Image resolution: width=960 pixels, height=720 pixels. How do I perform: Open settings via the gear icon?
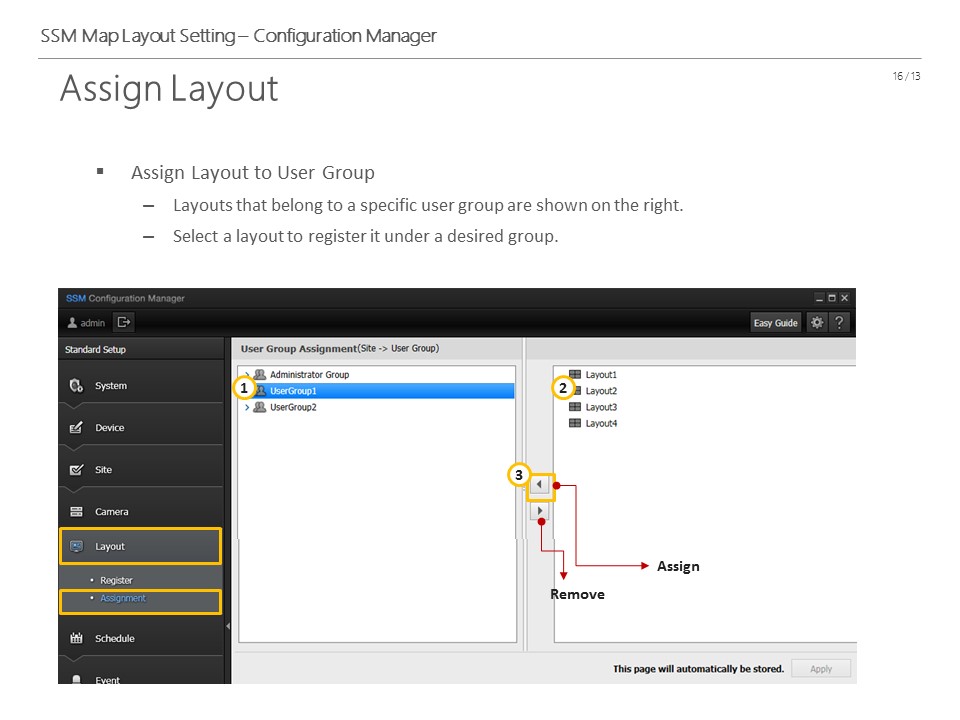tap(817, 322)
